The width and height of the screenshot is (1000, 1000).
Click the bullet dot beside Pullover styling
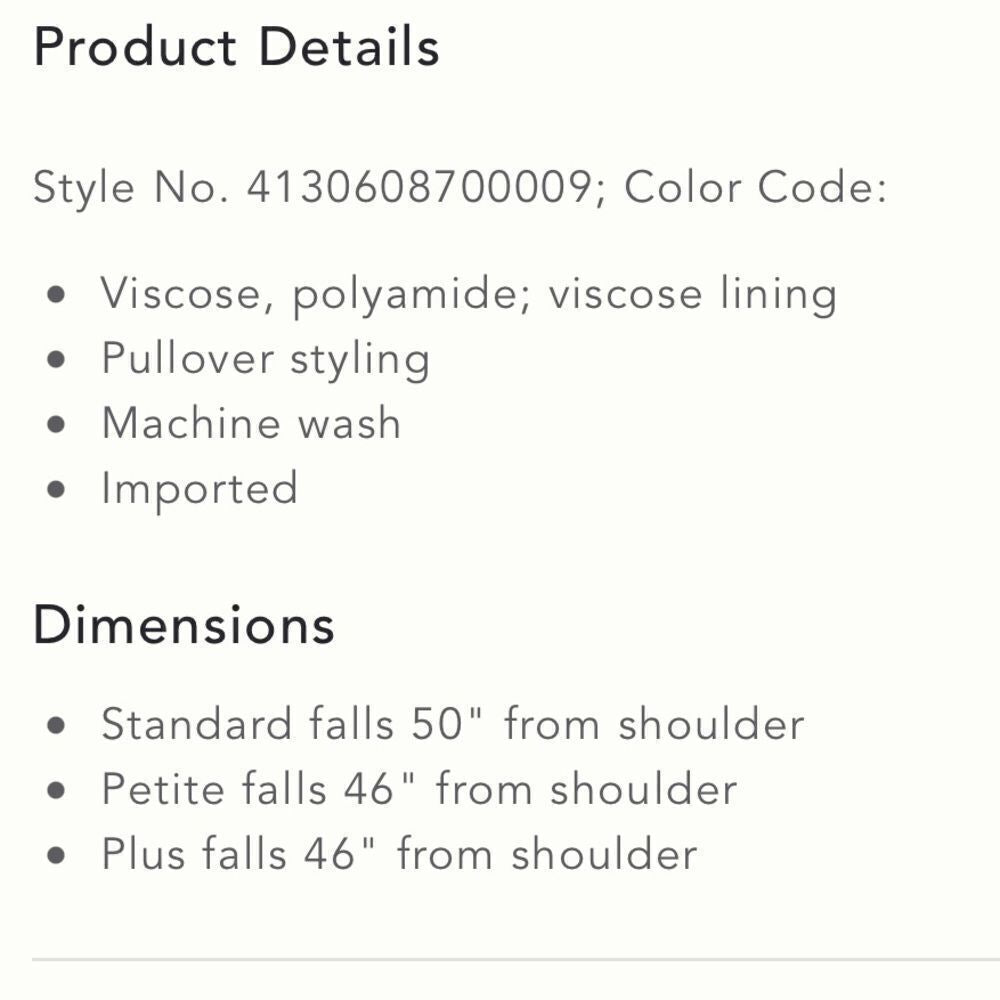[x=56, y=359]
